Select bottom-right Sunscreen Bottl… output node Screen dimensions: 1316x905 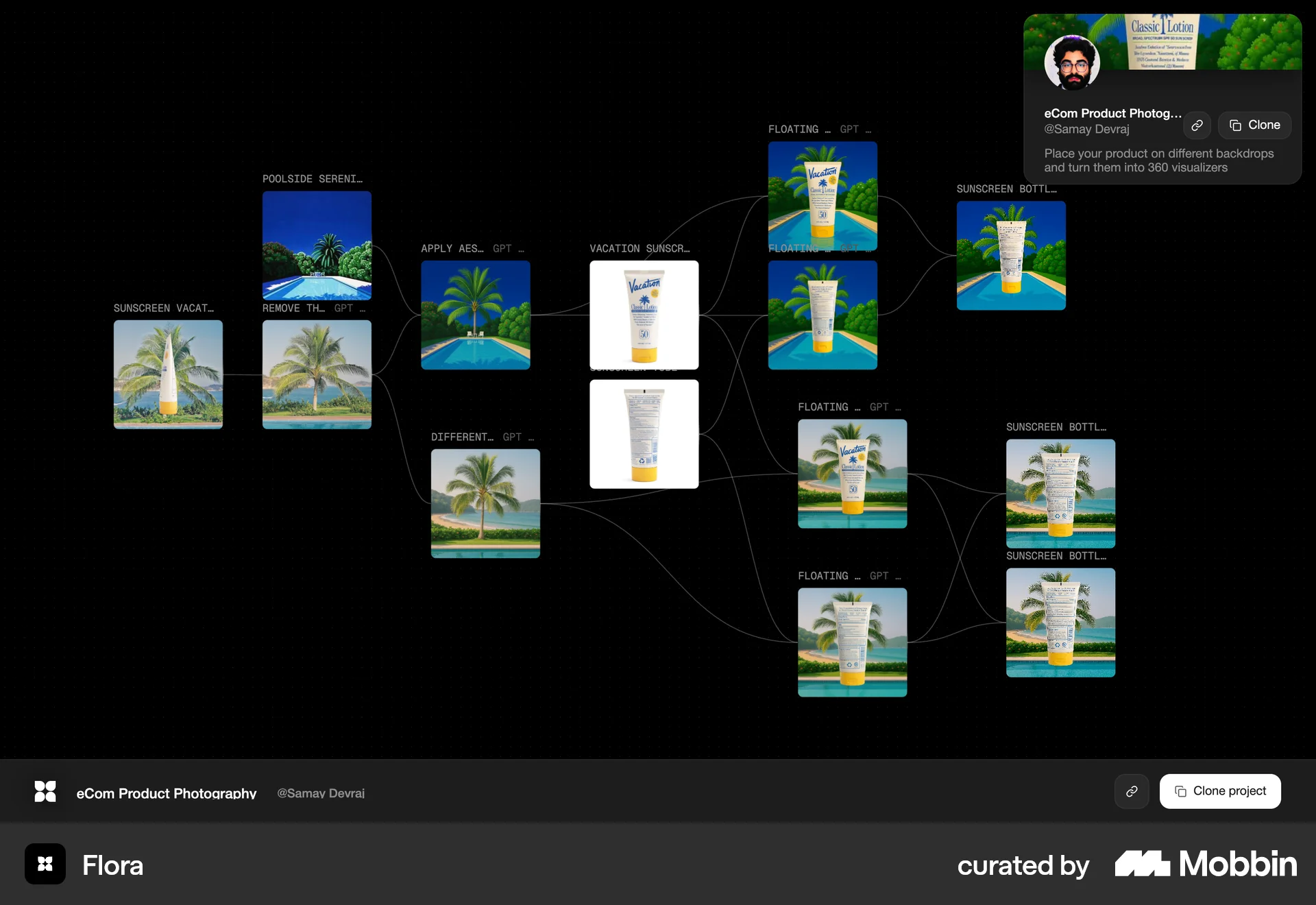(1060, 623)
